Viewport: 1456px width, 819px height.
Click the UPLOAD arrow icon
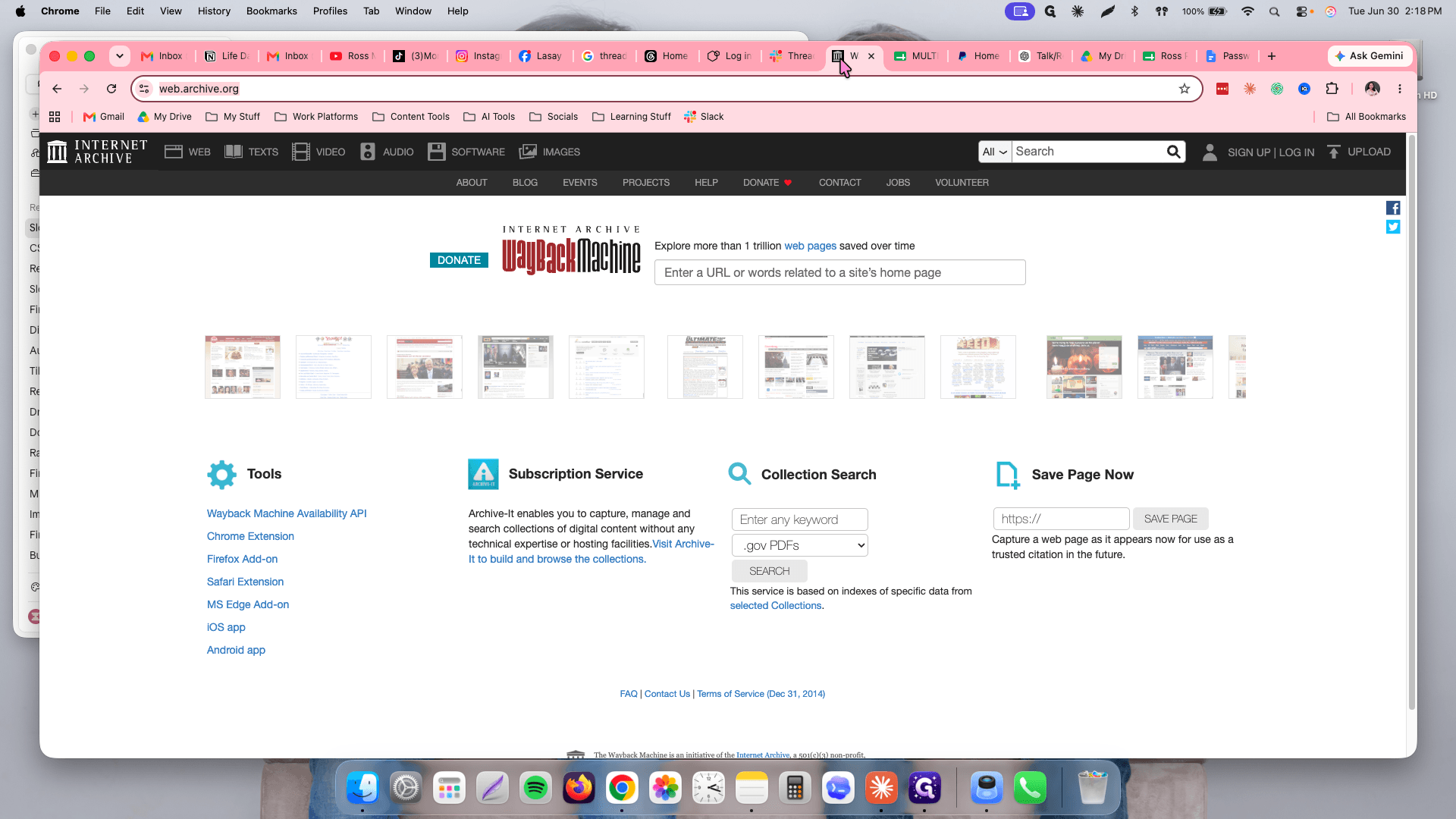1334,152
